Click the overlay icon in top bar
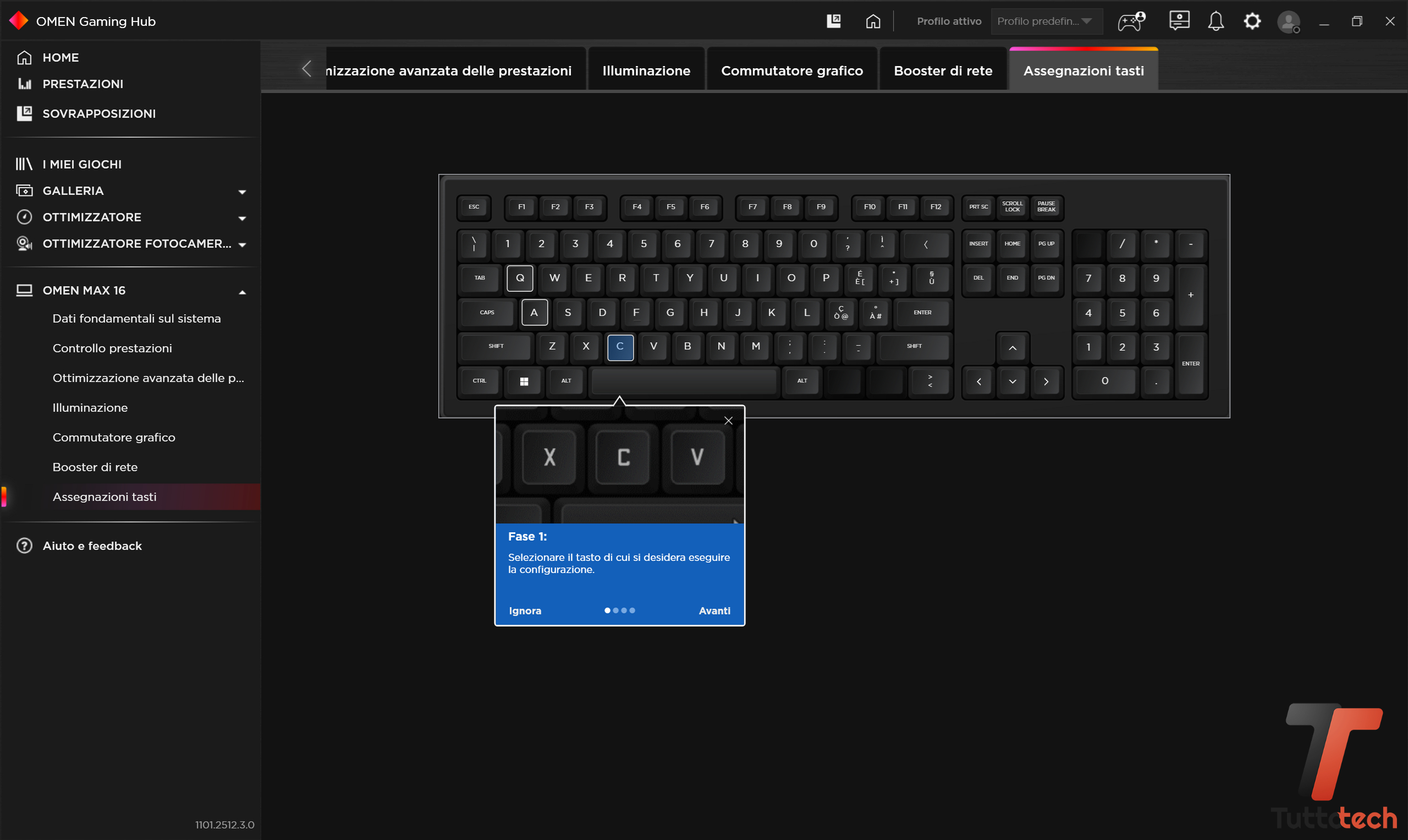 833,21
